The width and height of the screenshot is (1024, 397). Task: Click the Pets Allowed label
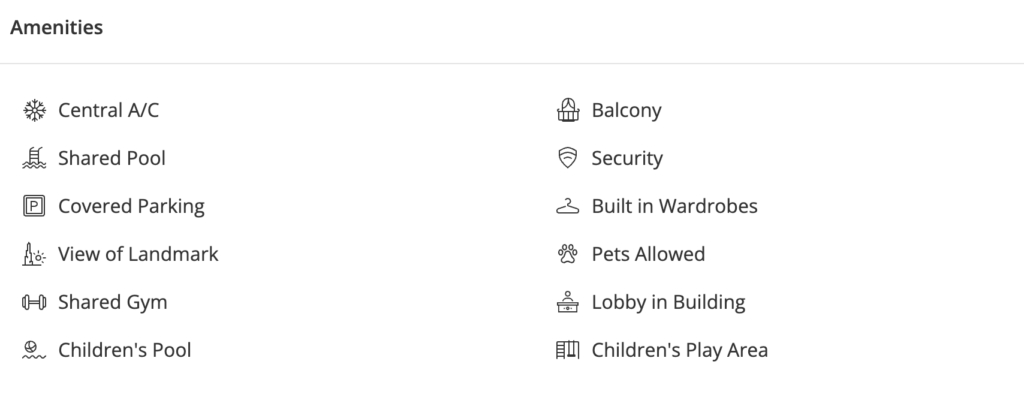click(648, 254)
